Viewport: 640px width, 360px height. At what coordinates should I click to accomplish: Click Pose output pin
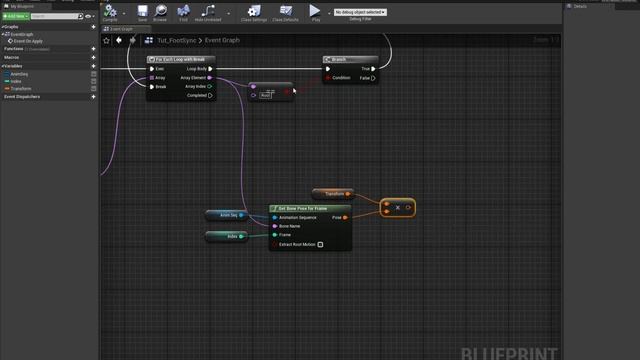[345, 218]
